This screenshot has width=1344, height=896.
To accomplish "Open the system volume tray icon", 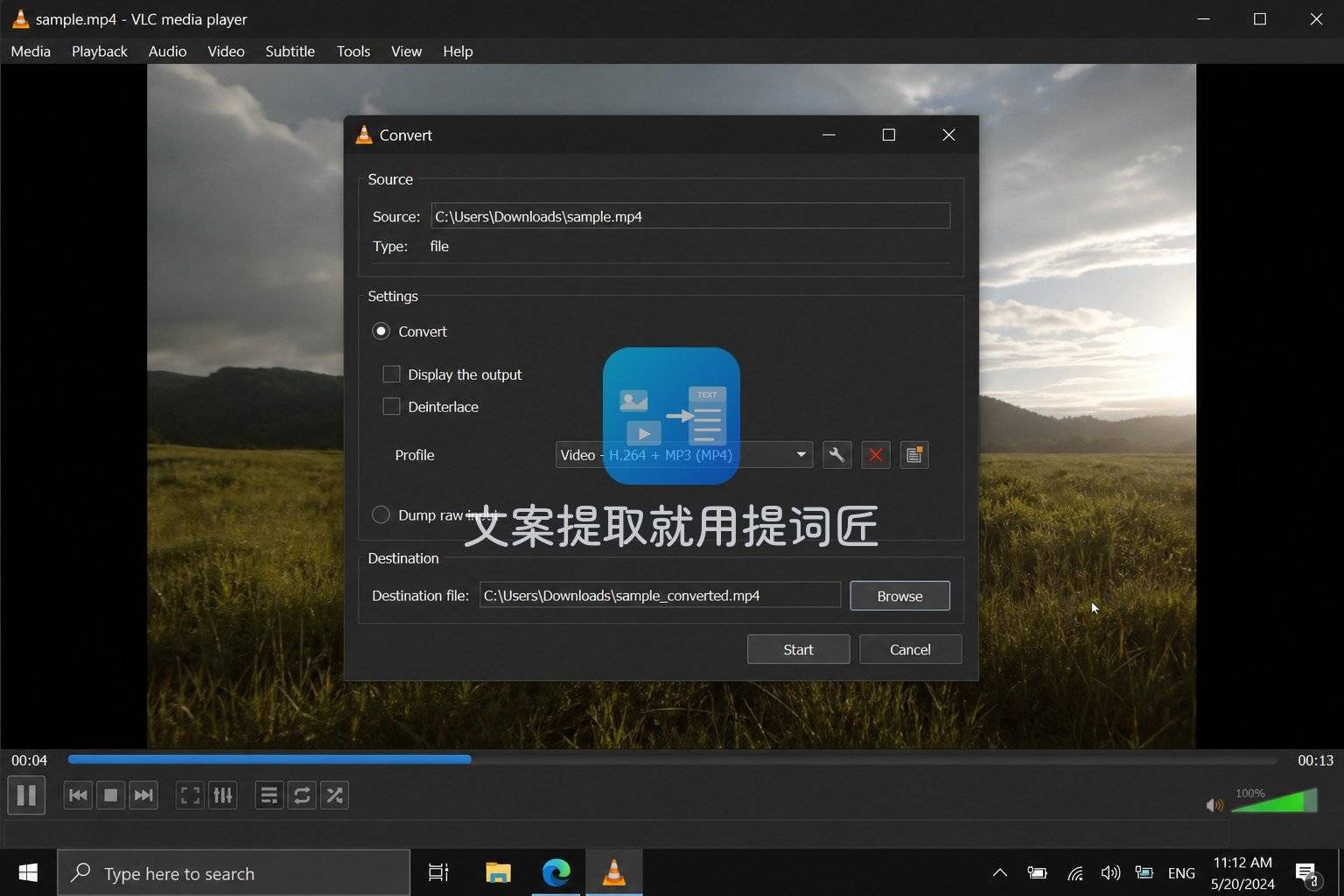I will coord(1110,872).
